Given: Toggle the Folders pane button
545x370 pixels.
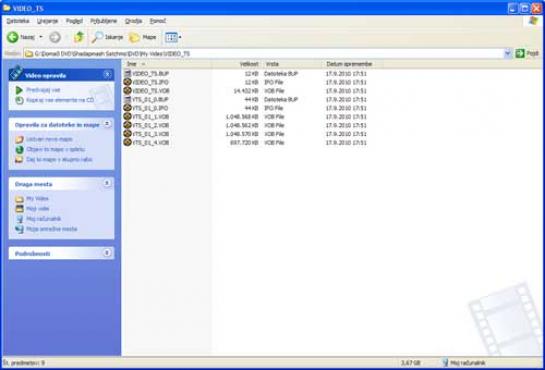Looking at the screenshot, I should tap(143, 37).
